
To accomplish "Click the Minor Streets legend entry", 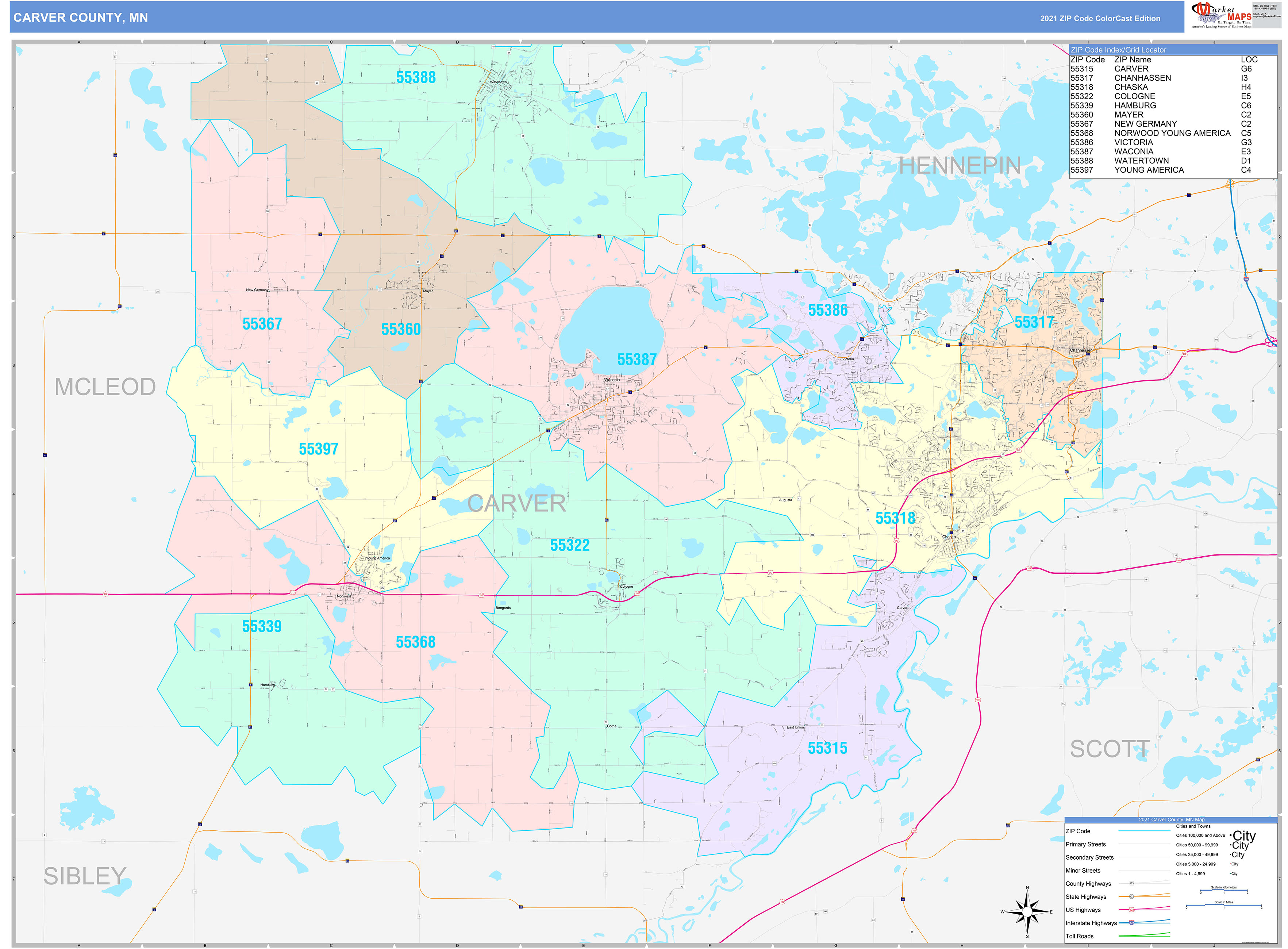I will pos(1118,871).
